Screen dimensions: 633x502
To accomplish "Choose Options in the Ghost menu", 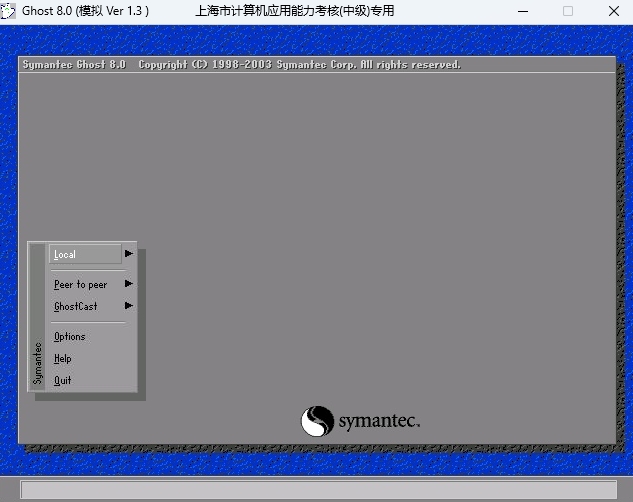I will [69, 337].
